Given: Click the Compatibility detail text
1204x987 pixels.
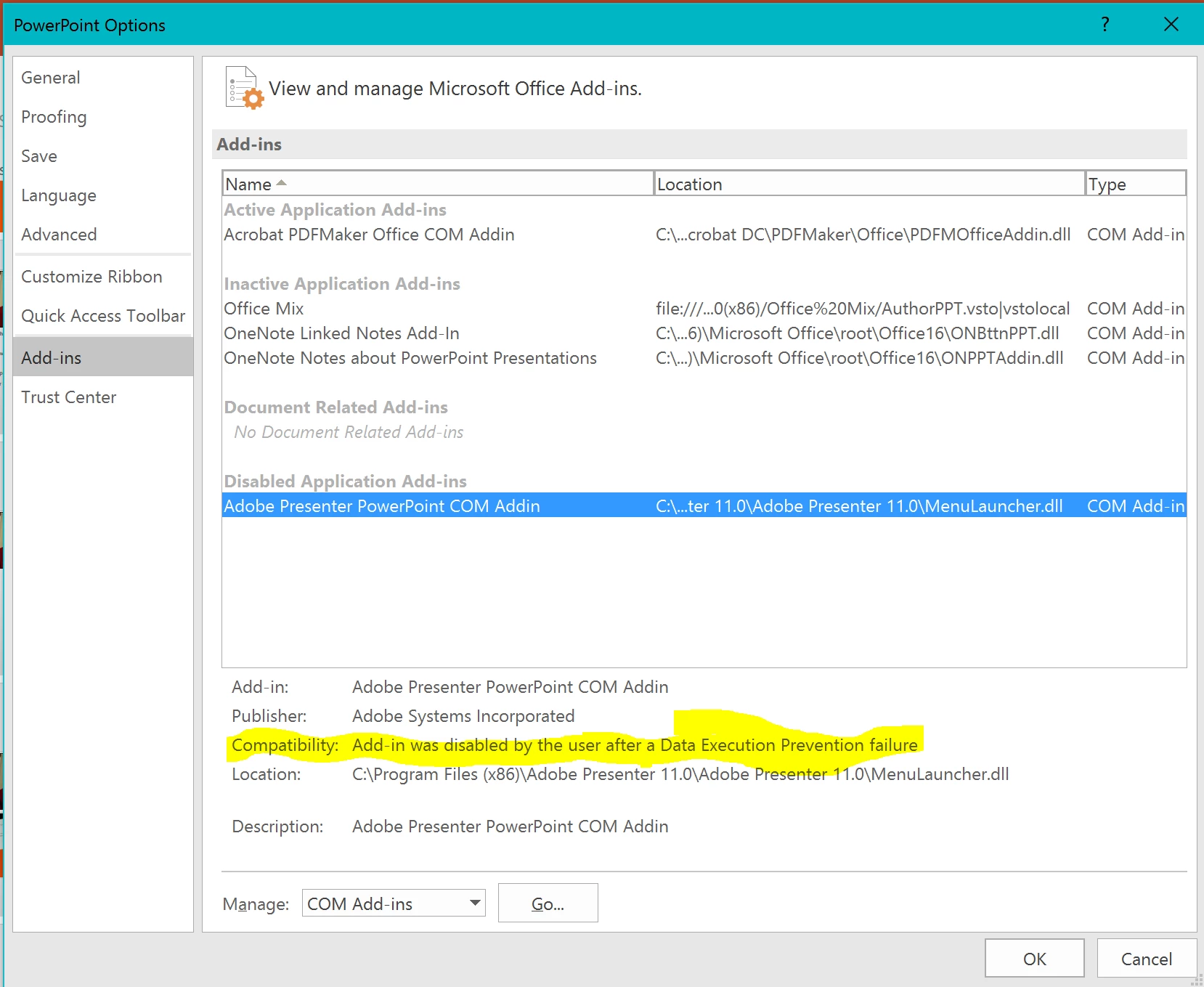Looking at the screenshot, I should 635,745.
